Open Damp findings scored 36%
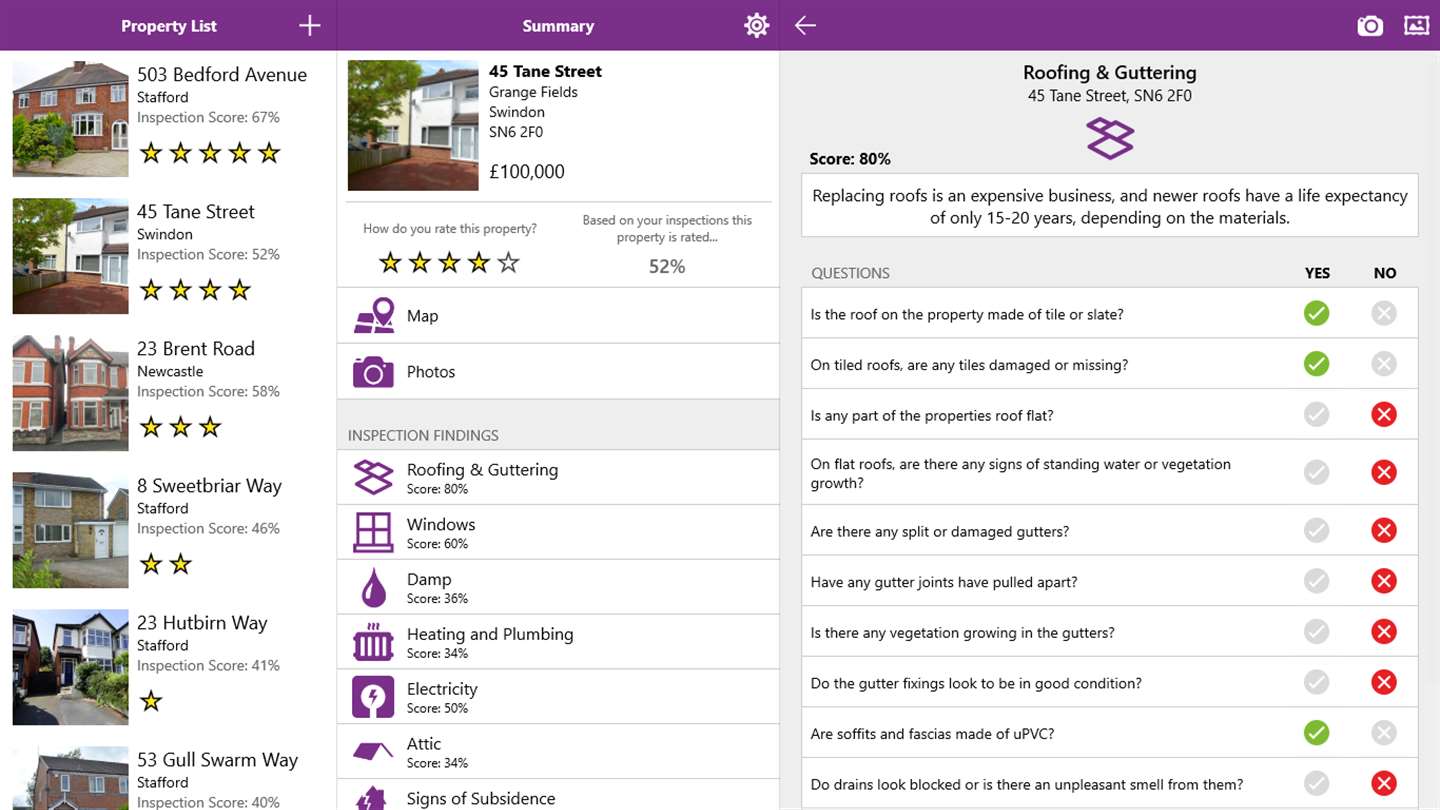1440x810 pixels. click(x=558, y=587)
